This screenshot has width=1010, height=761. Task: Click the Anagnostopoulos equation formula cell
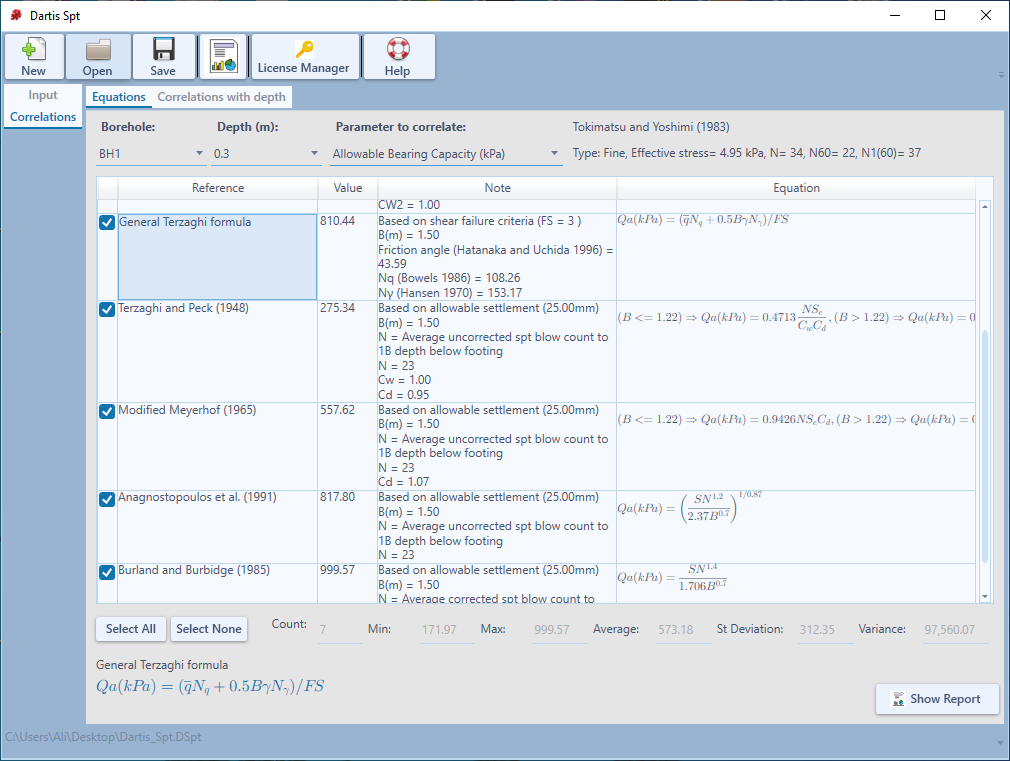pos(796,526)
